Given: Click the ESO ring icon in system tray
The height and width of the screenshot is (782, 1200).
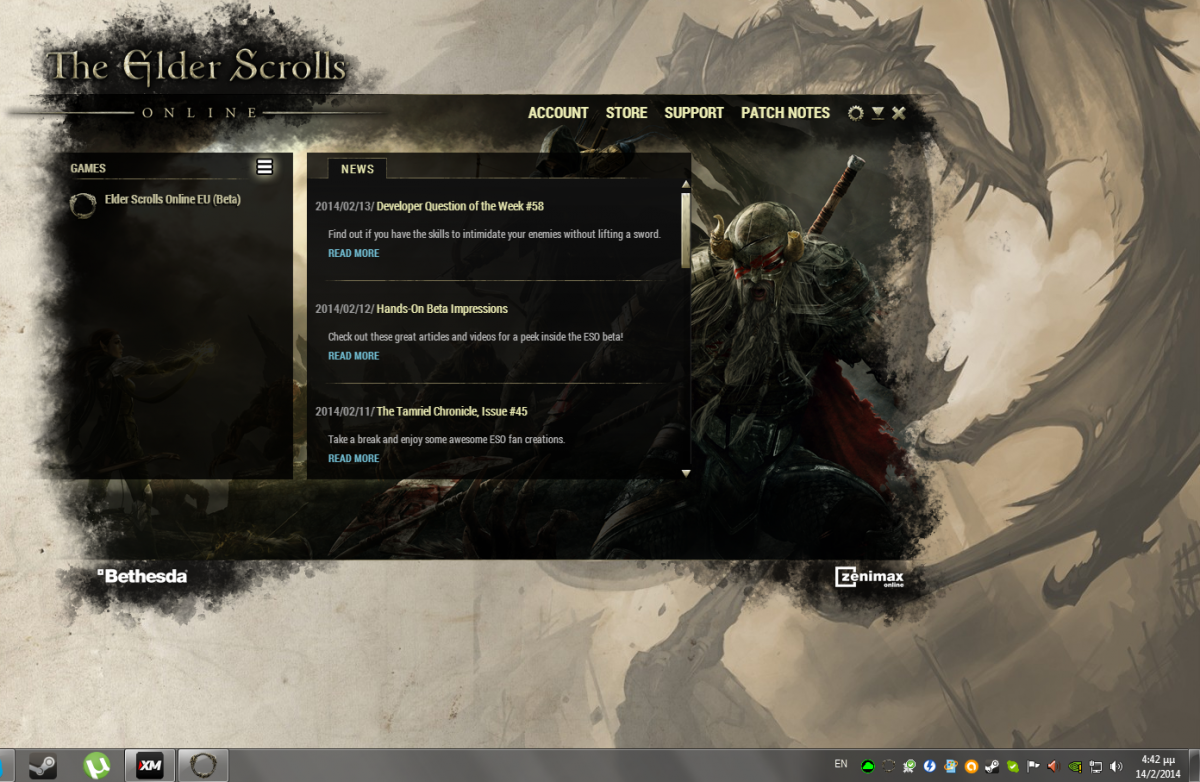Looking at the screenshot, I should point(888,767).
